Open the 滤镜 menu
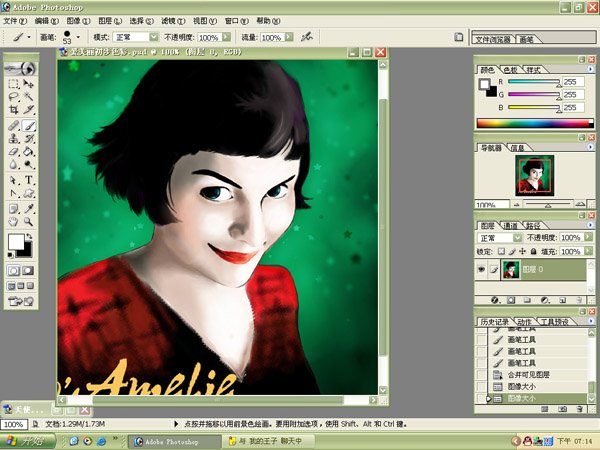 coord(173,21)
